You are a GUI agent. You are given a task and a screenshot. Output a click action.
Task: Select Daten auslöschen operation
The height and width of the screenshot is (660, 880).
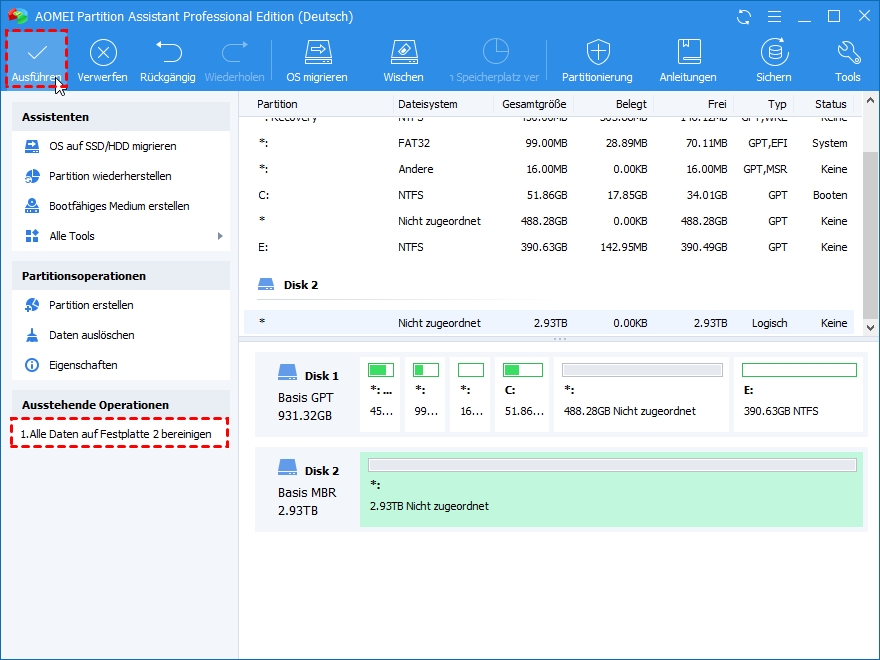coord(91,335)
